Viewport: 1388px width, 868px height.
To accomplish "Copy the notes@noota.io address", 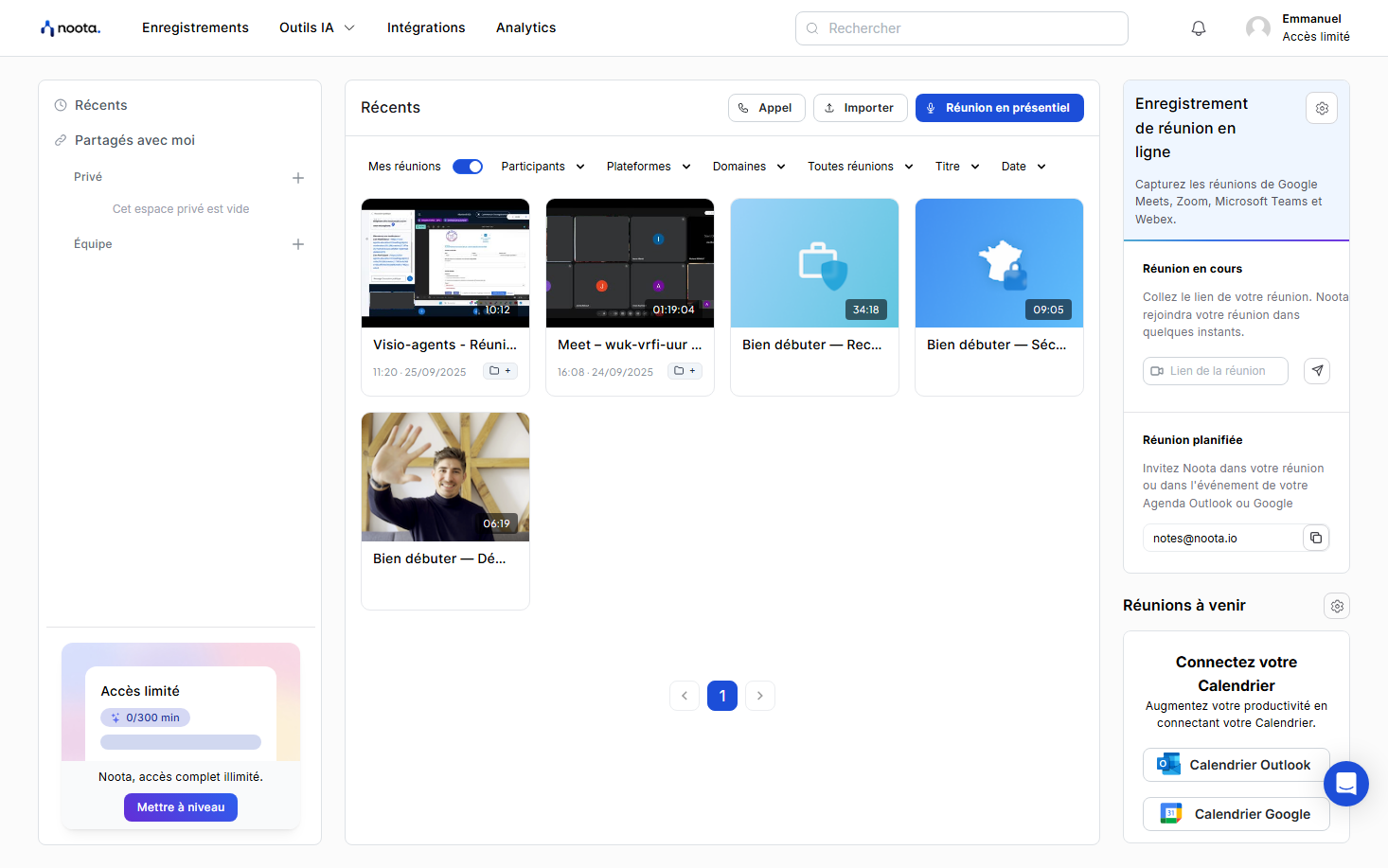I will tap(1316, 538).
